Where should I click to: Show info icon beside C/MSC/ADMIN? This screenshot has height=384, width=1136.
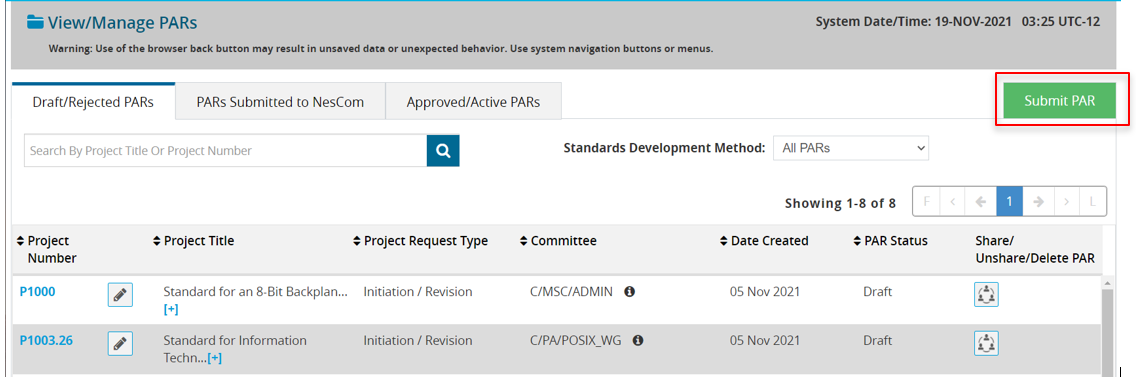[630, 292]
